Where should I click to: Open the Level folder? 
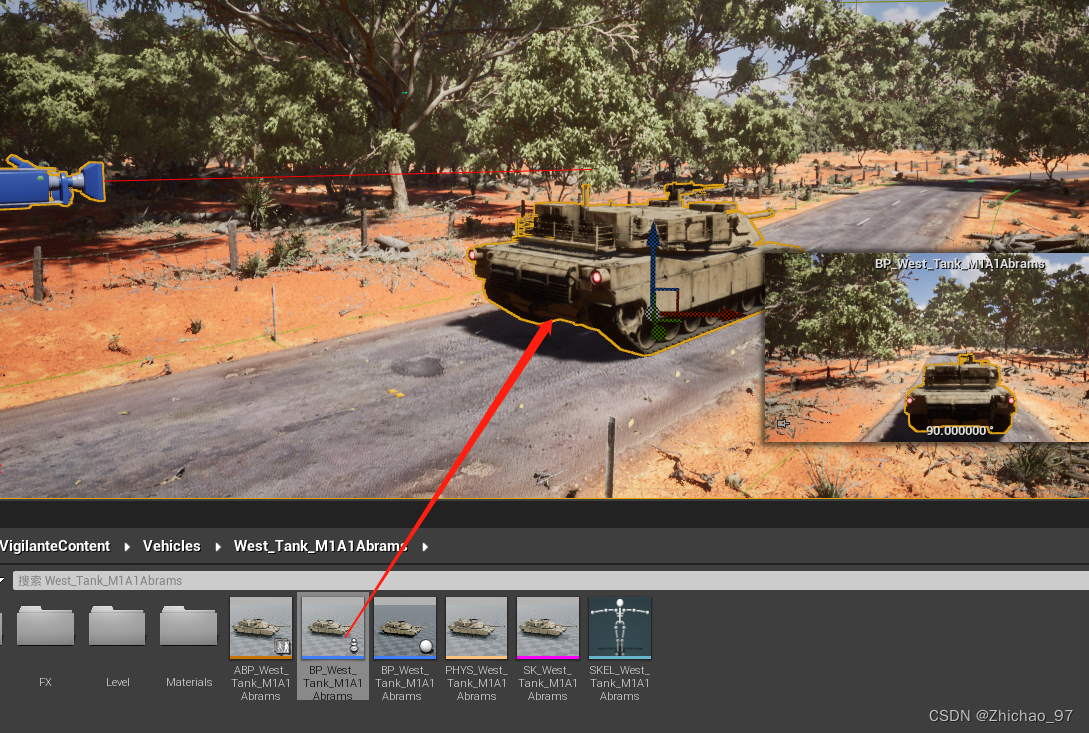coord(117,626)
